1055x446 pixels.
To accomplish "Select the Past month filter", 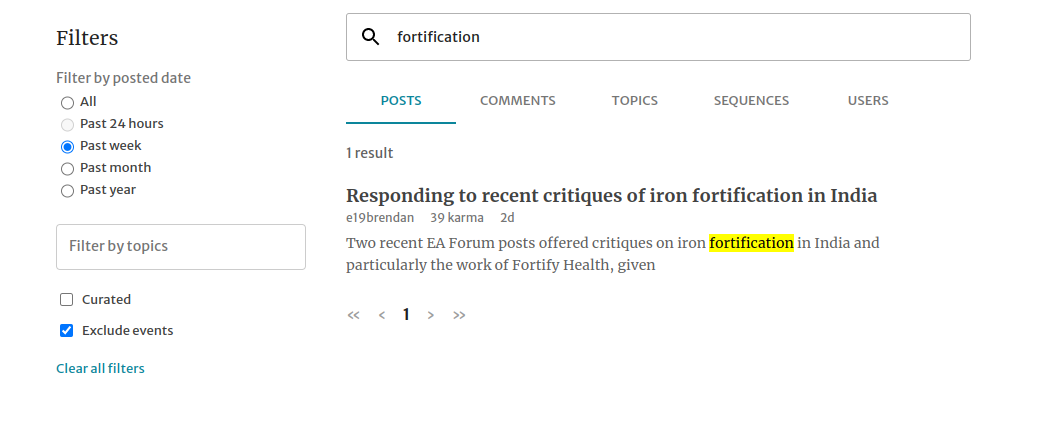I will click(67, 168).
